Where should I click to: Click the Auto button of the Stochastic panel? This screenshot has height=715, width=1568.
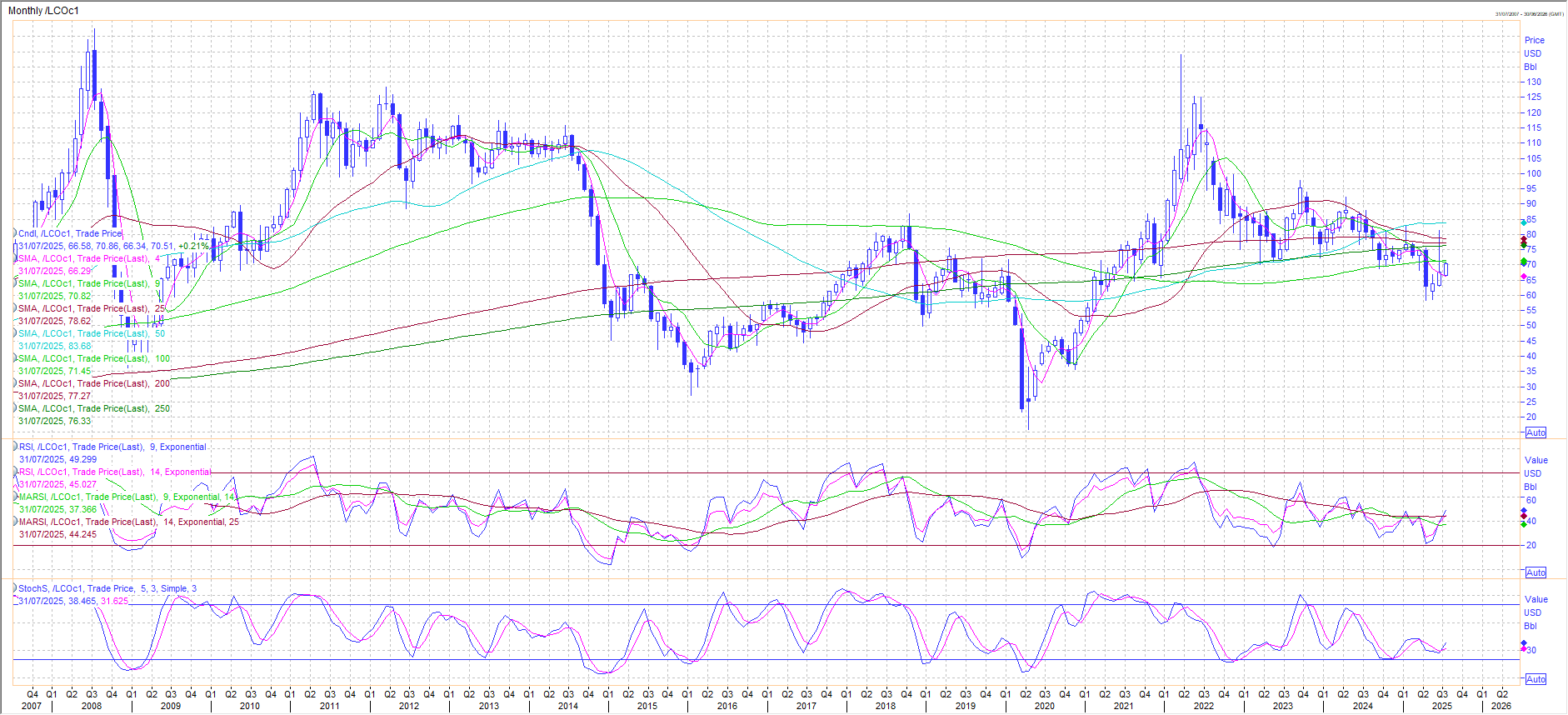click(x=1536, y=679)
